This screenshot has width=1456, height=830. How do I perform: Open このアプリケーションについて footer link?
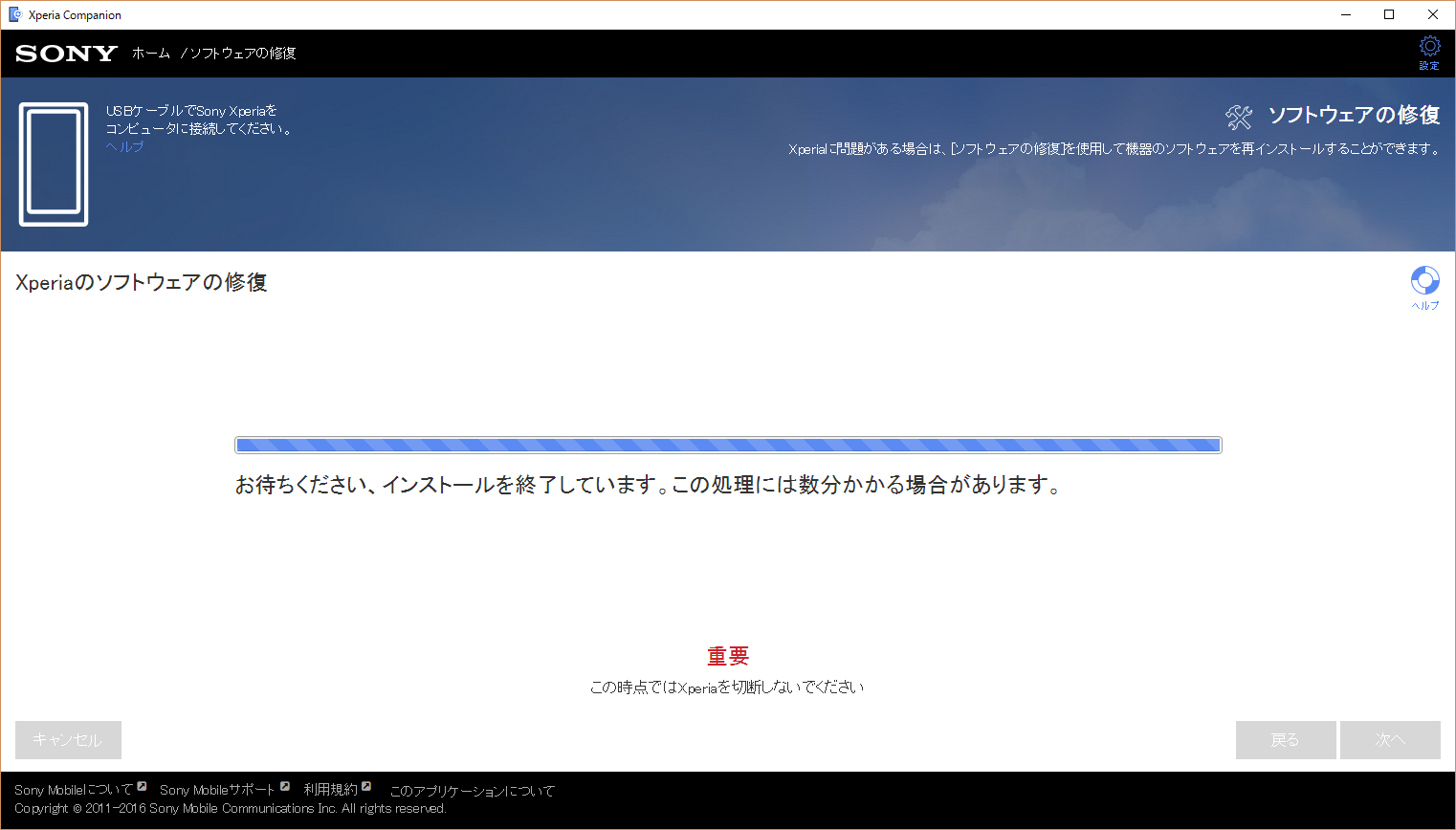point(472,791)
